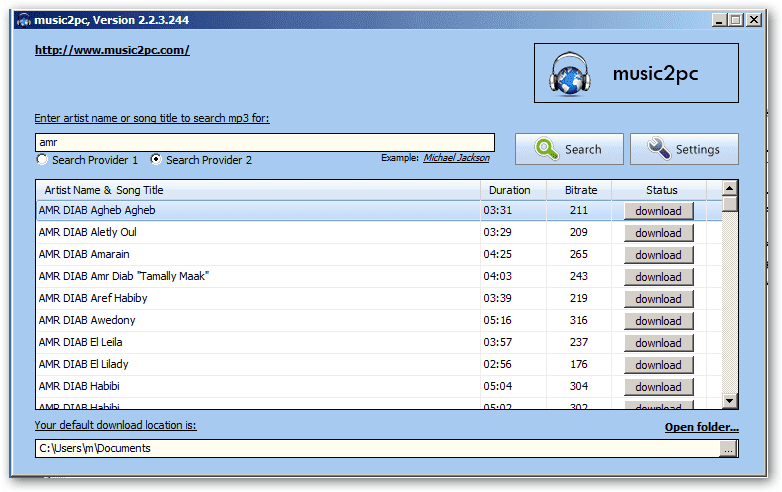Click the 304 bitrate cell
The image size is (782, 492).
click(x=579, y=386)
